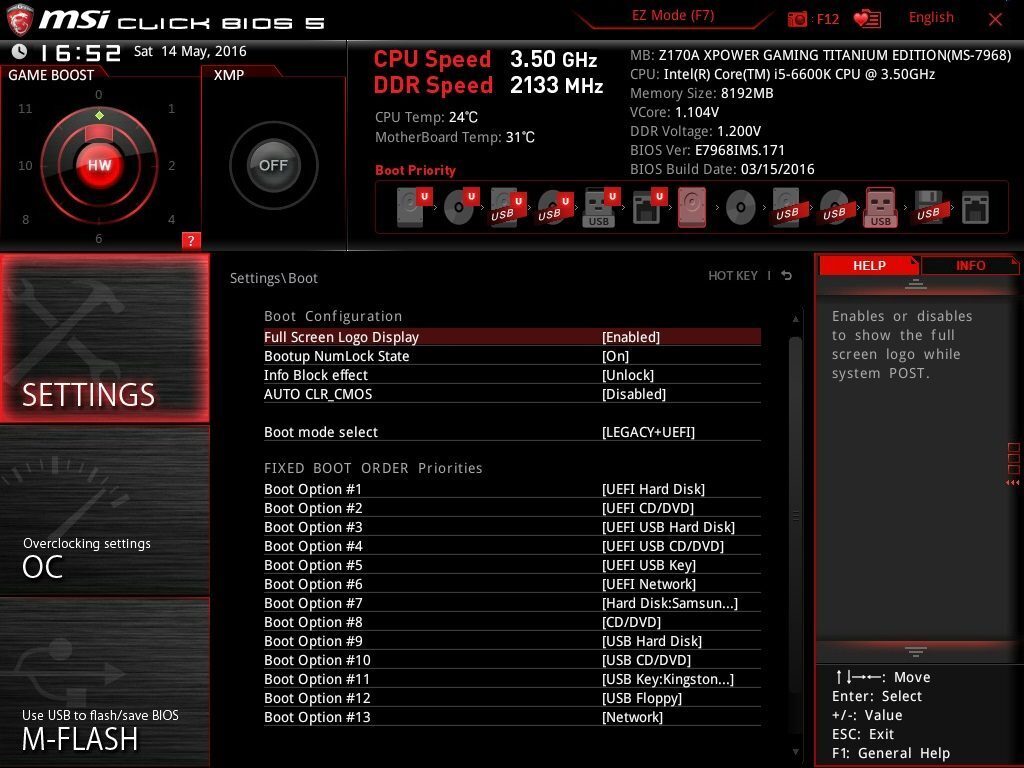Viewport: 1024px width, 768px height.
Task: Click the UEFI USB hard disk boot icon
Action: tap(507, 208)
